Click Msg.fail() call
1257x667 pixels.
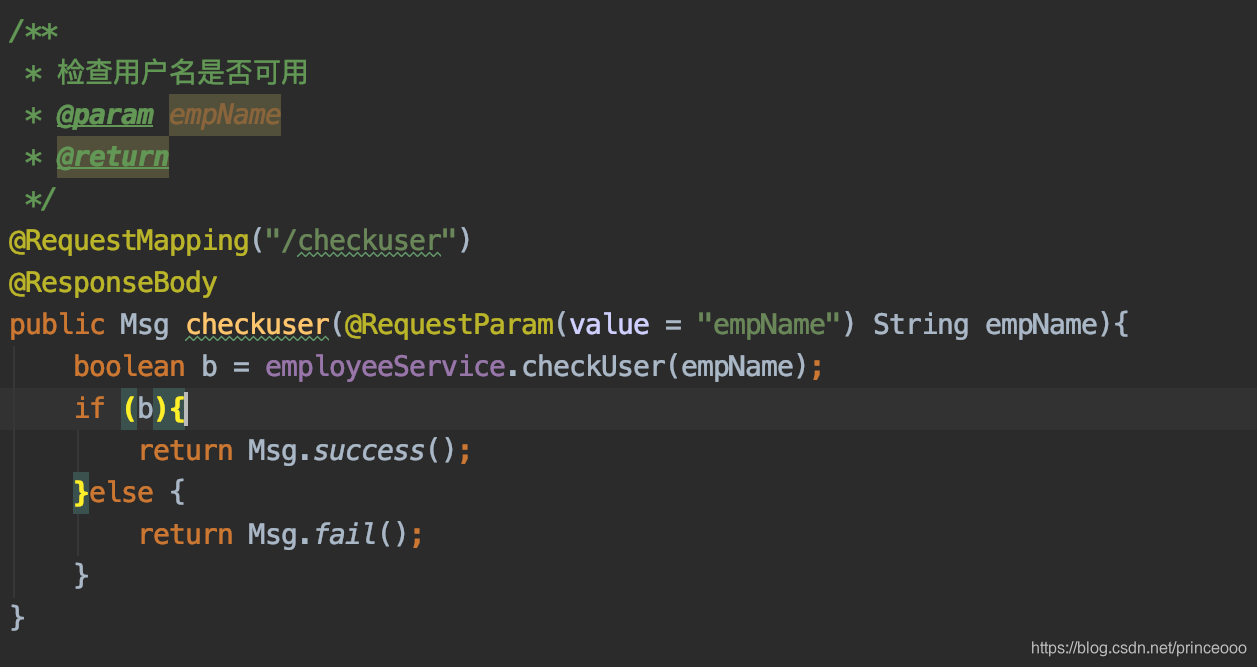coord(328,535)
